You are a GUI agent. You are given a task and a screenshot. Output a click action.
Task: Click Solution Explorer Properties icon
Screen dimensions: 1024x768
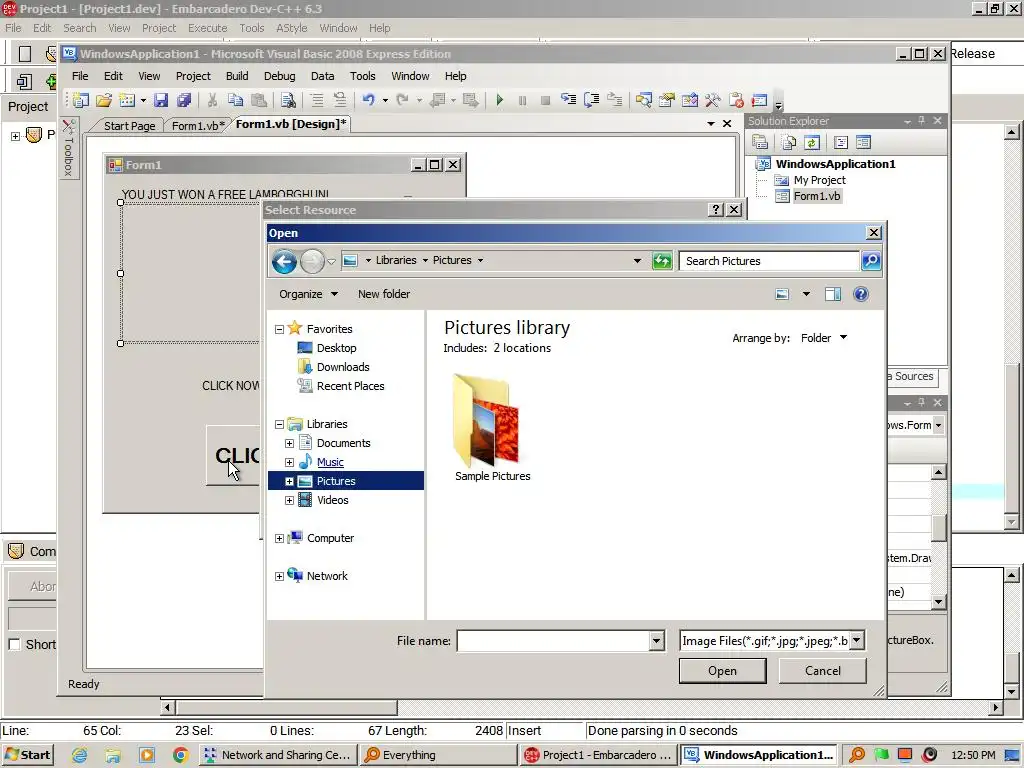tap(760, 142)
